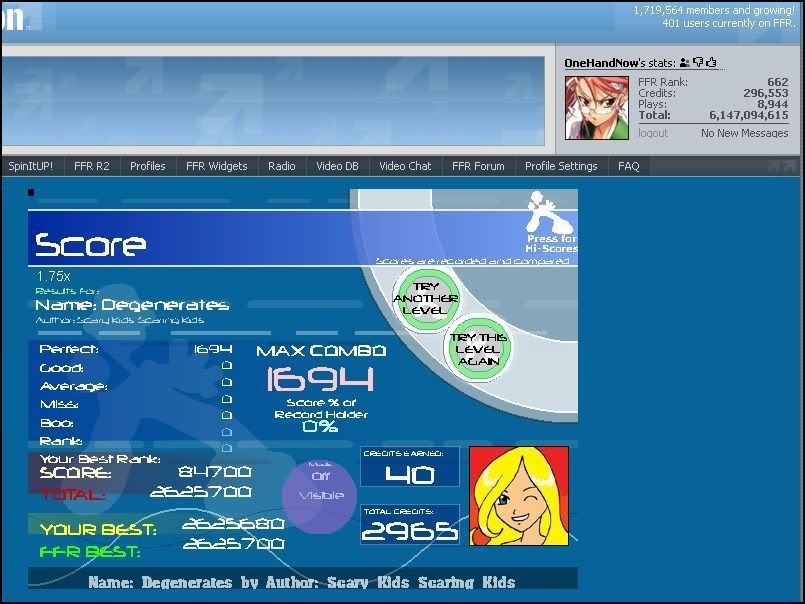Click the blonde winking girl image
Image resolution: width=805 pixels, height=604 pixels.
pyautogui.click(x=519, y=496)
